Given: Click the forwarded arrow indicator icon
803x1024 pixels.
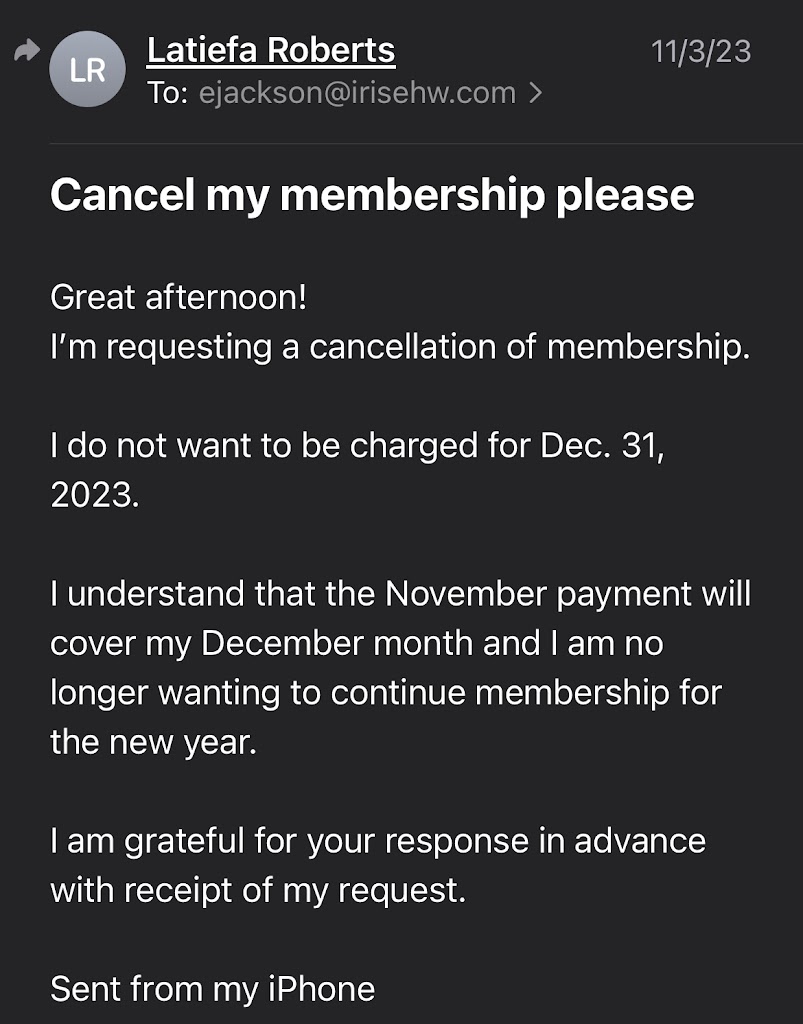Looking at the screenshot, I should 25,51.
